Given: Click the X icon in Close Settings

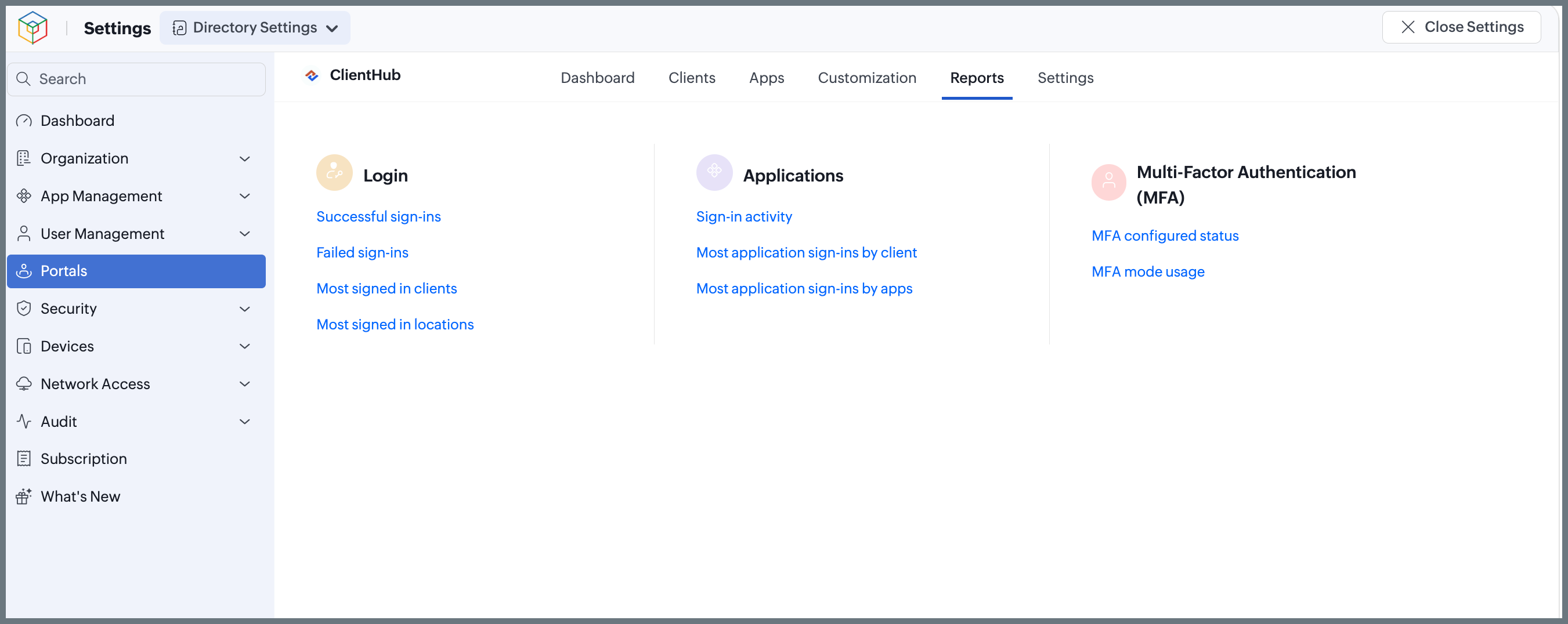Looking at the screenshot, I should coord(1408,27).
